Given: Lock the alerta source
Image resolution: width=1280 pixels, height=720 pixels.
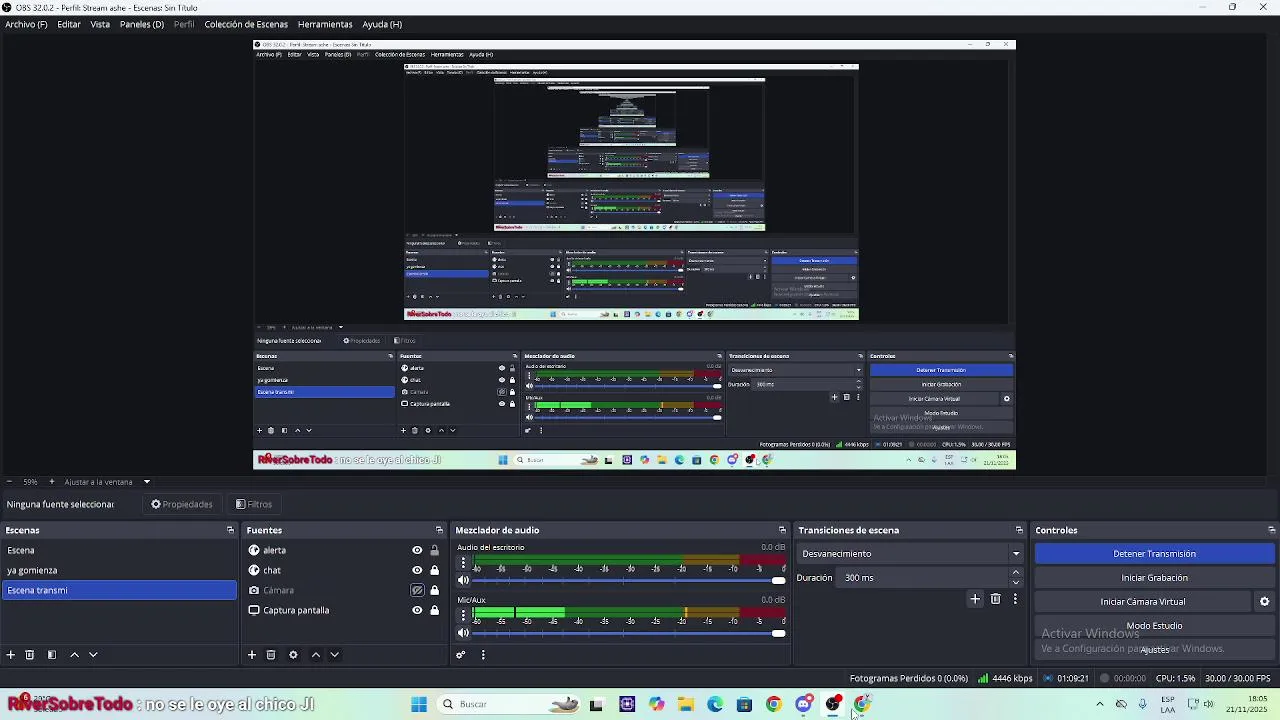Looking at the screenshot, I should (434, 550).
